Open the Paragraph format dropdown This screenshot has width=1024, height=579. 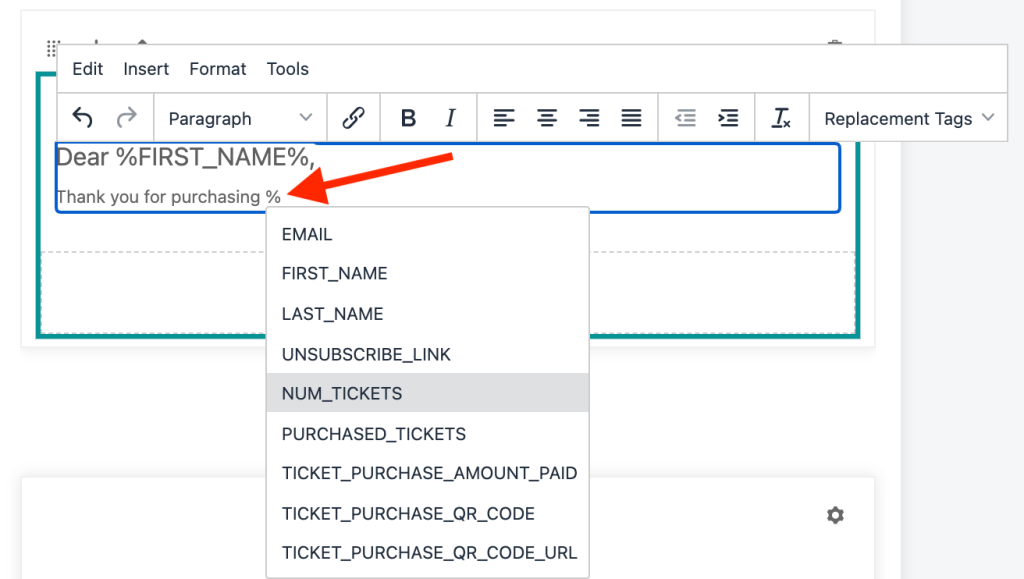pyautogui.click(x=240, y=118)
